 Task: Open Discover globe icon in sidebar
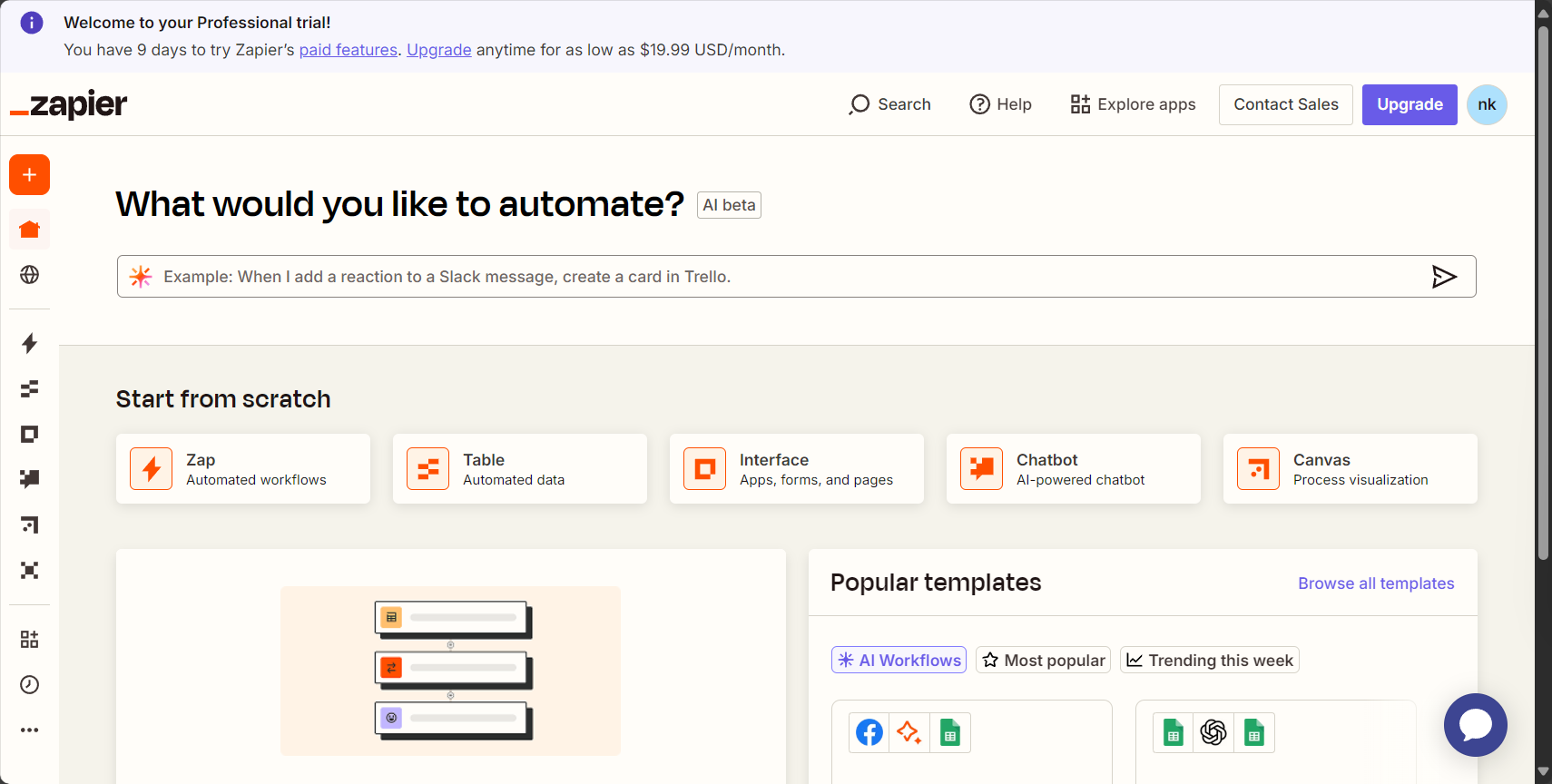click(x=29, y=274)
